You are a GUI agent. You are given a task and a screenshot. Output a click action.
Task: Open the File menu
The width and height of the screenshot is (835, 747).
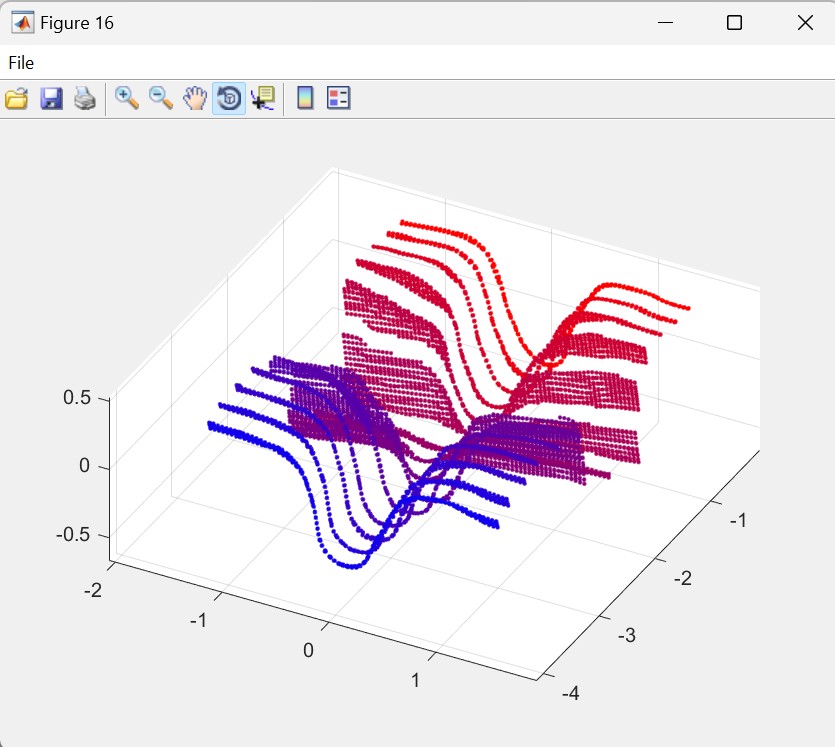pyautogui.click(x=21, y=63)
